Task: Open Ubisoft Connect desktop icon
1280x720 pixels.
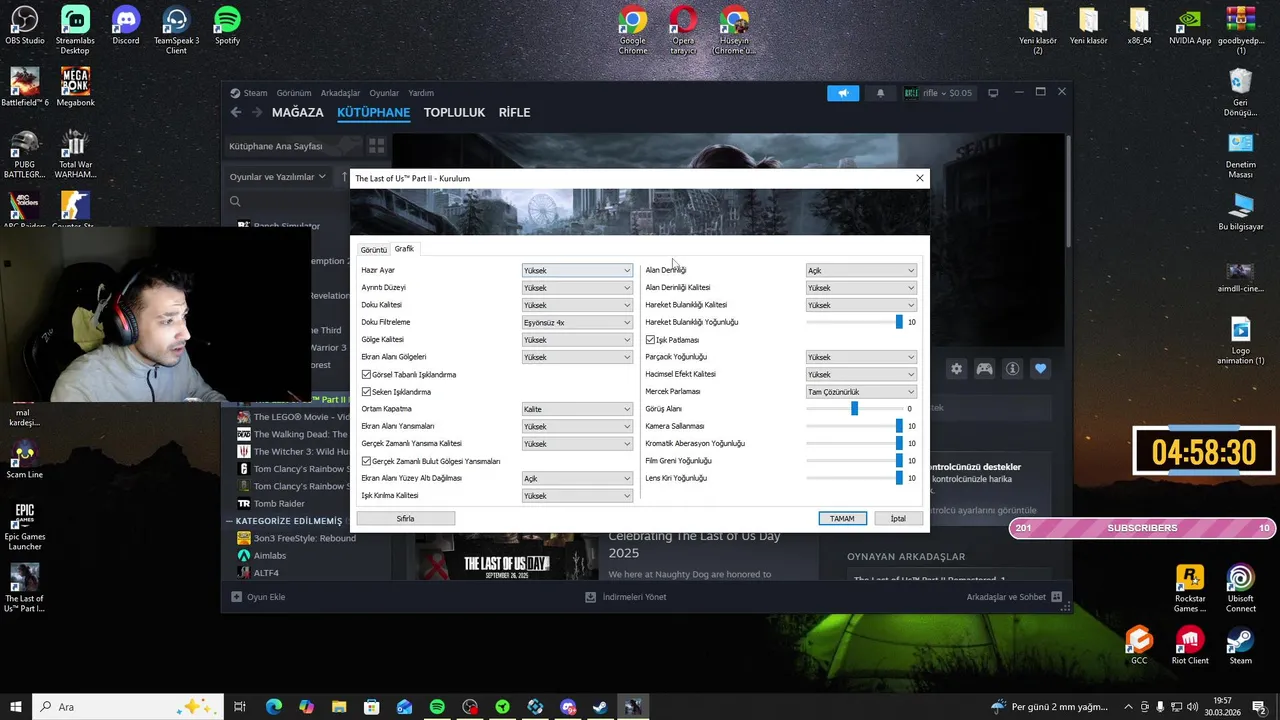Action: click(x=1241, y=589)
